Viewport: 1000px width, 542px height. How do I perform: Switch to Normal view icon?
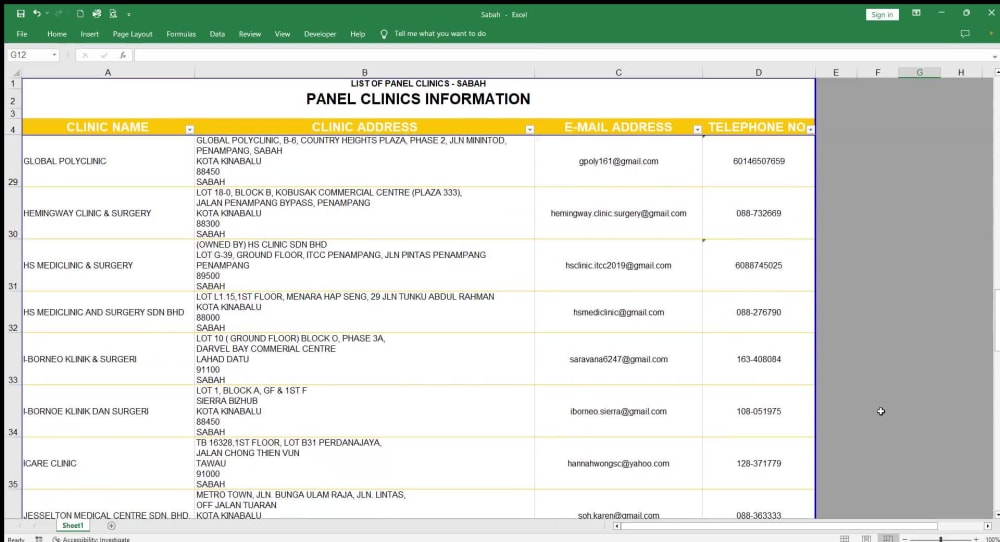pyautogui.click(x=844, y=539)
